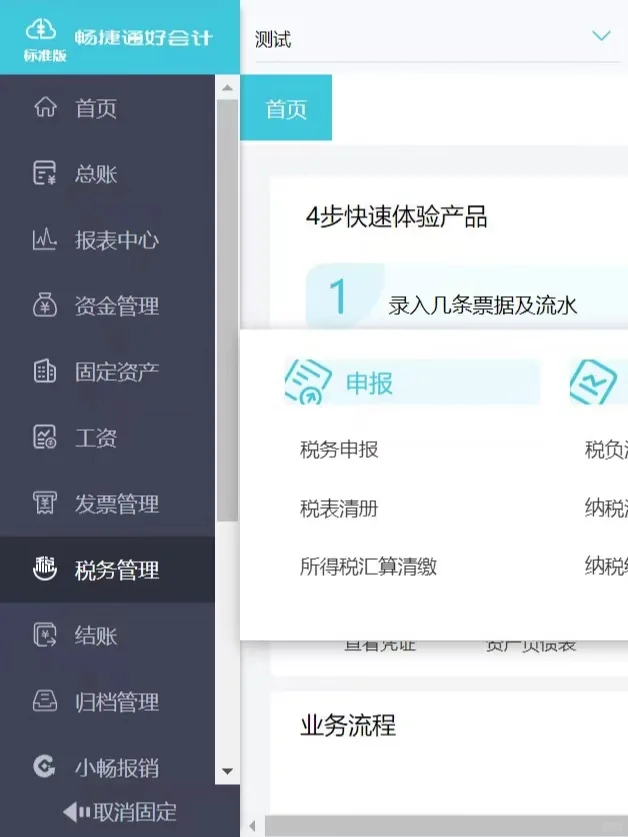Click the 资金管理 money bag icon
The width and height of the screenshot is (628, 837).
tap(45, 305)
